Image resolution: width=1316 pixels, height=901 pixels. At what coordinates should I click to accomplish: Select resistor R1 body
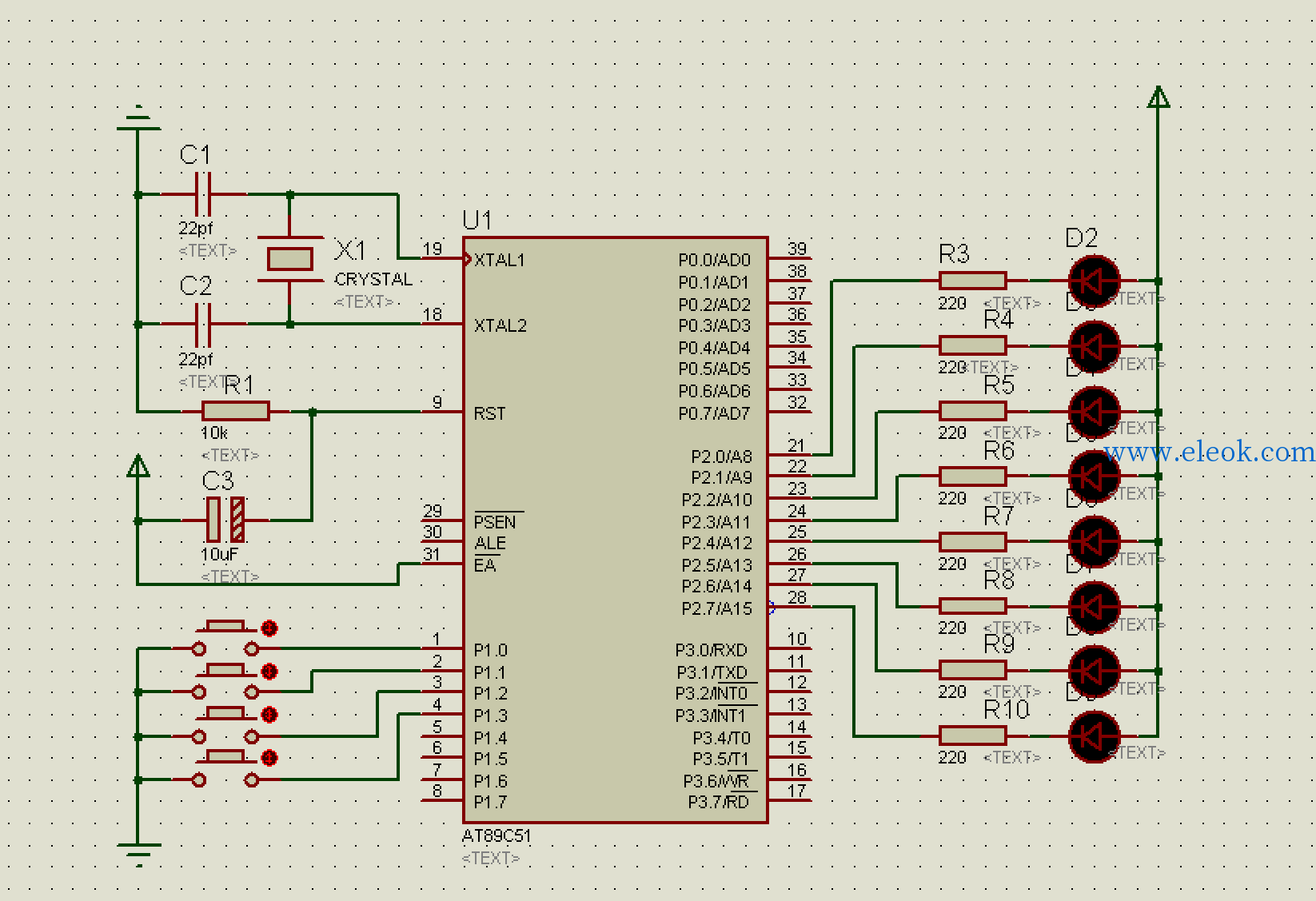pos(236,411)
